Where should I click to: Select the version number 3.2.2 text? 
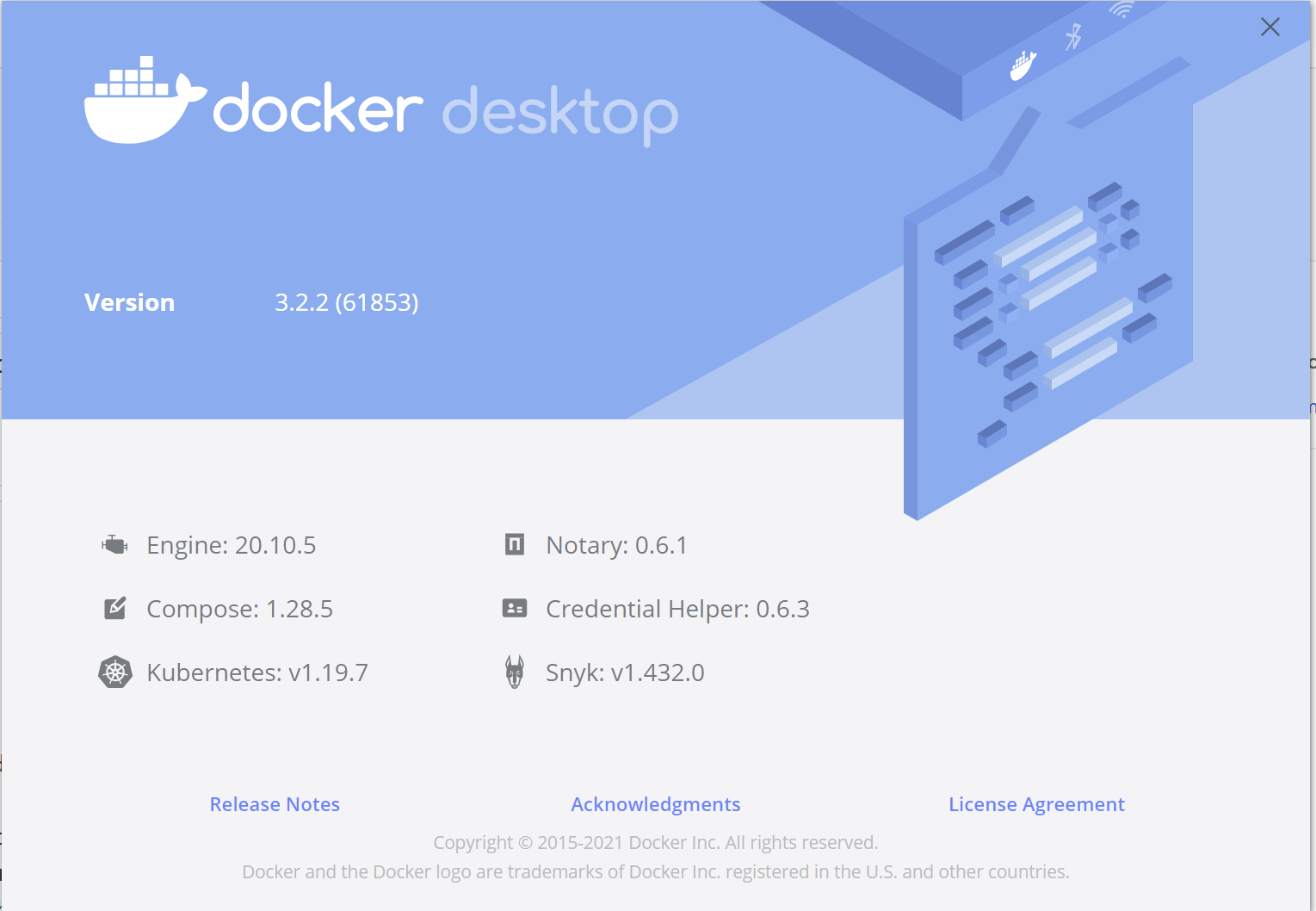pyautogui.click(x=346, y=302)
